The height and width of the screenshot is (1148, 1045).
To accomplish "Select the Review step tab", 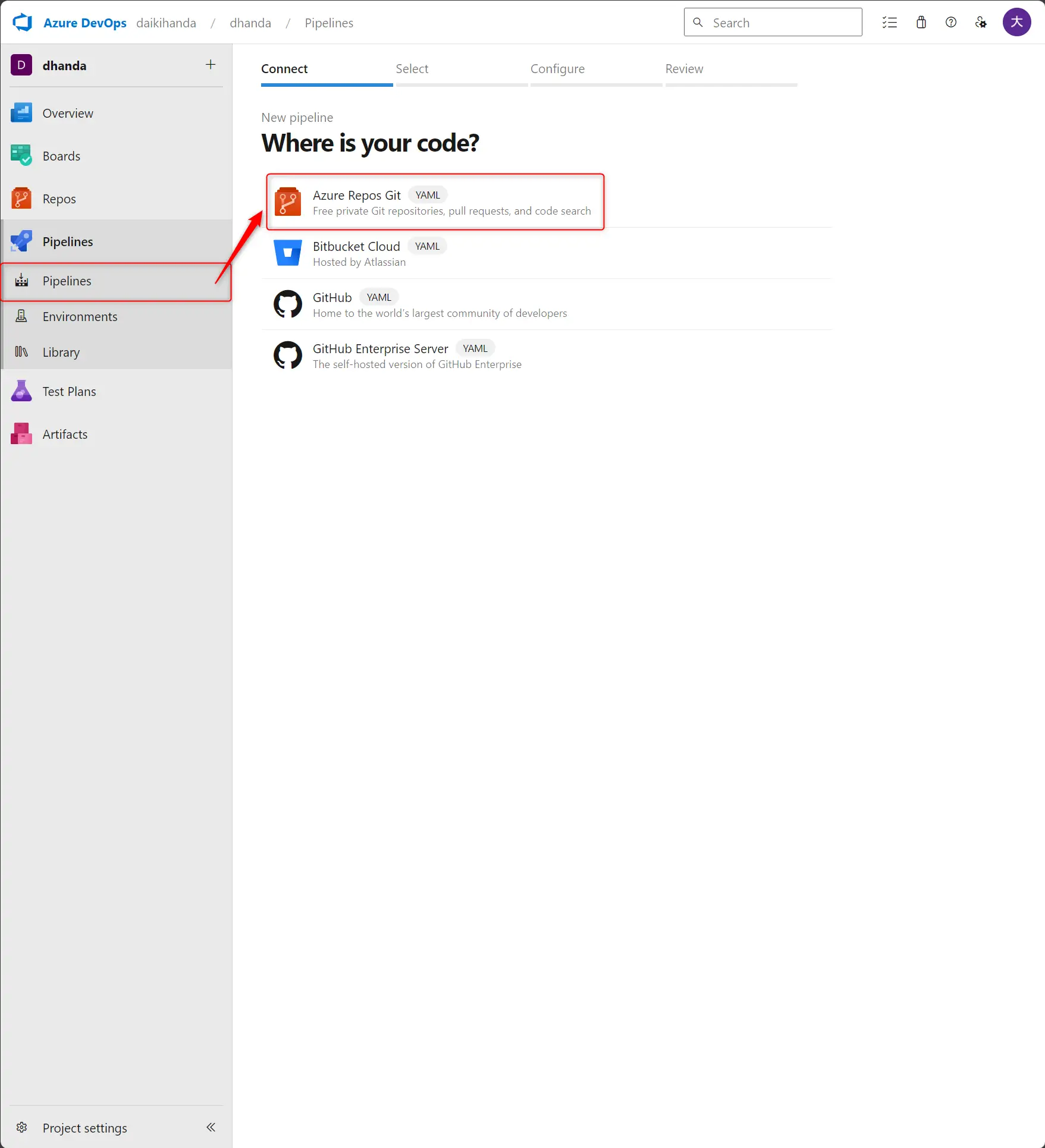I will point(731,72).
